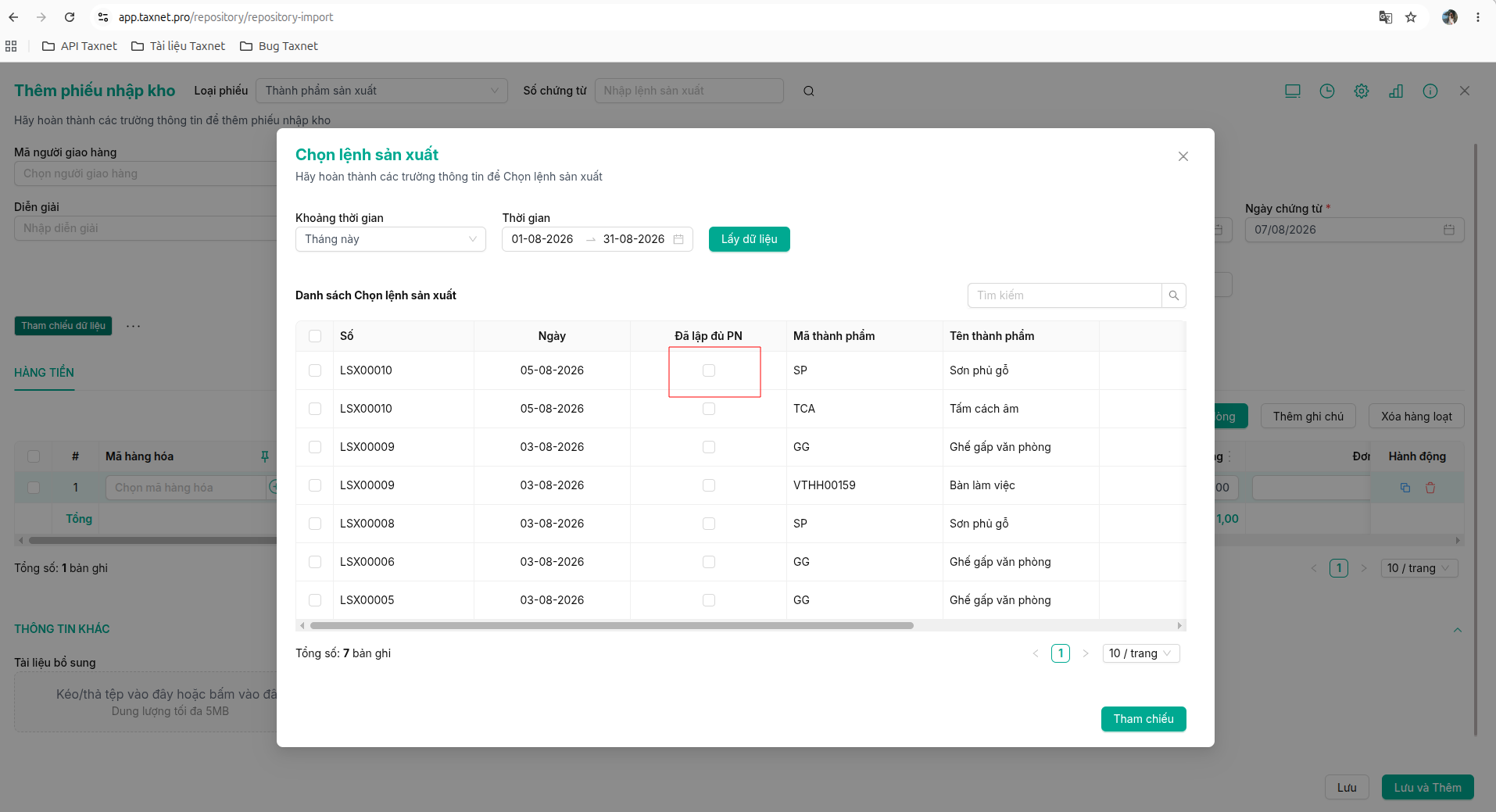This screenshot has height=812, width=1496.
Task: Open the bar chart icon in header
Action: coord(1396,91)
